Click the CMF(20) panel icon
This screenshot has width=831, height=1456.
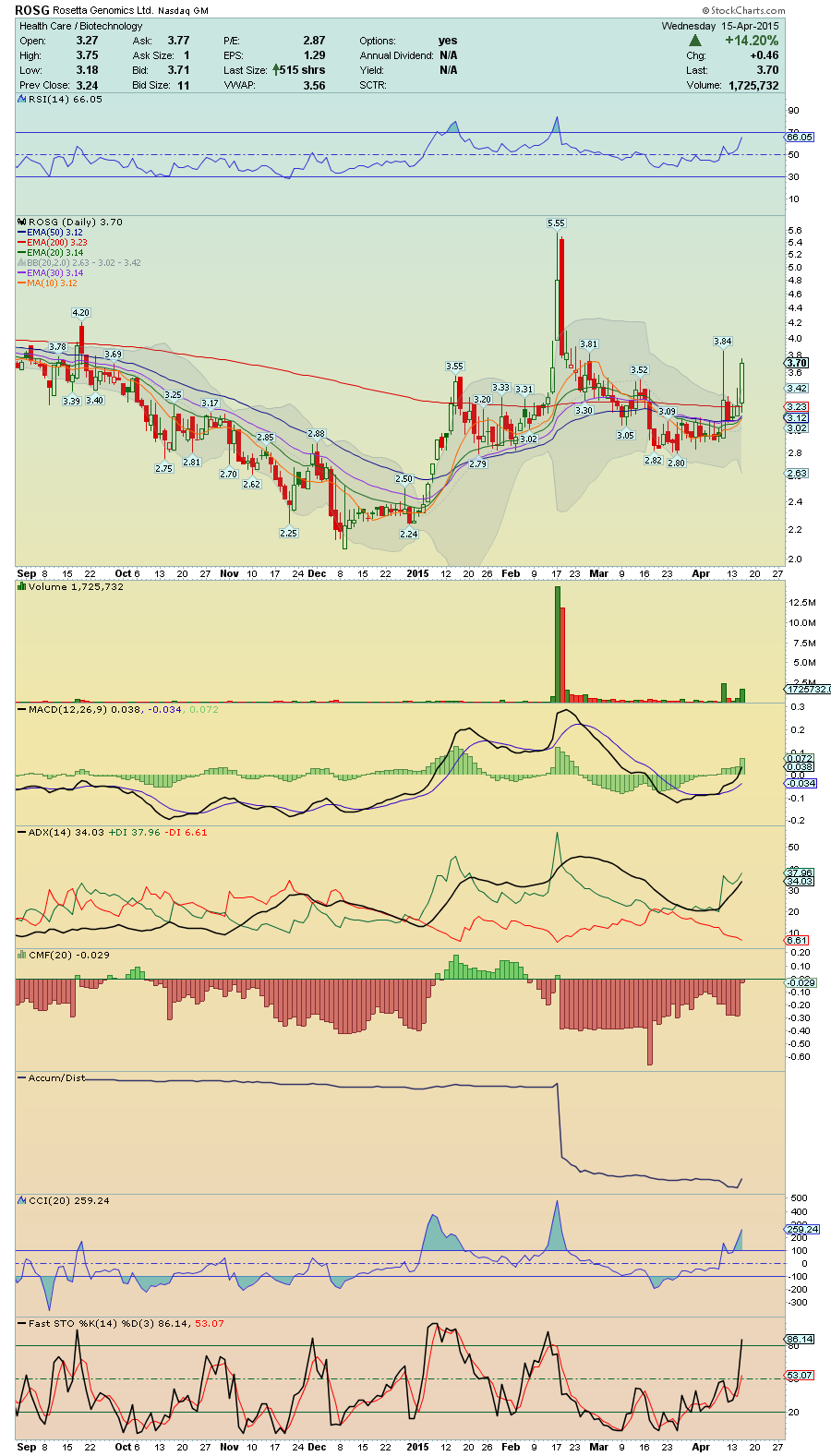tap(22, 956)
